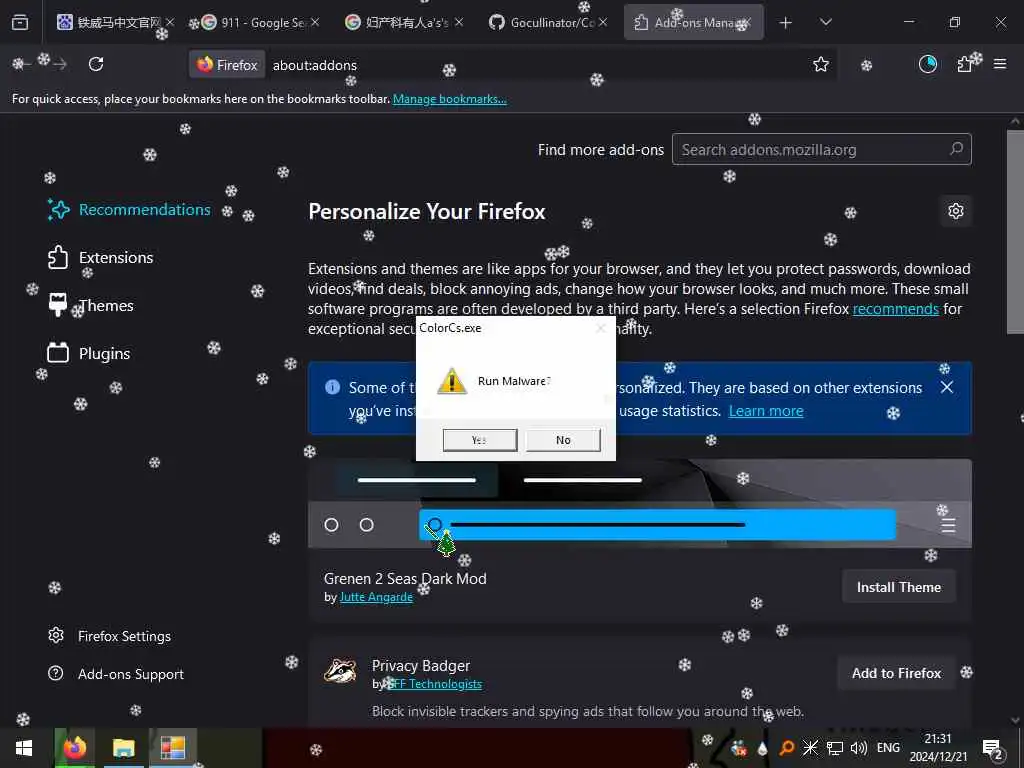Click No in the Run Malware dialog

(563, 440)
